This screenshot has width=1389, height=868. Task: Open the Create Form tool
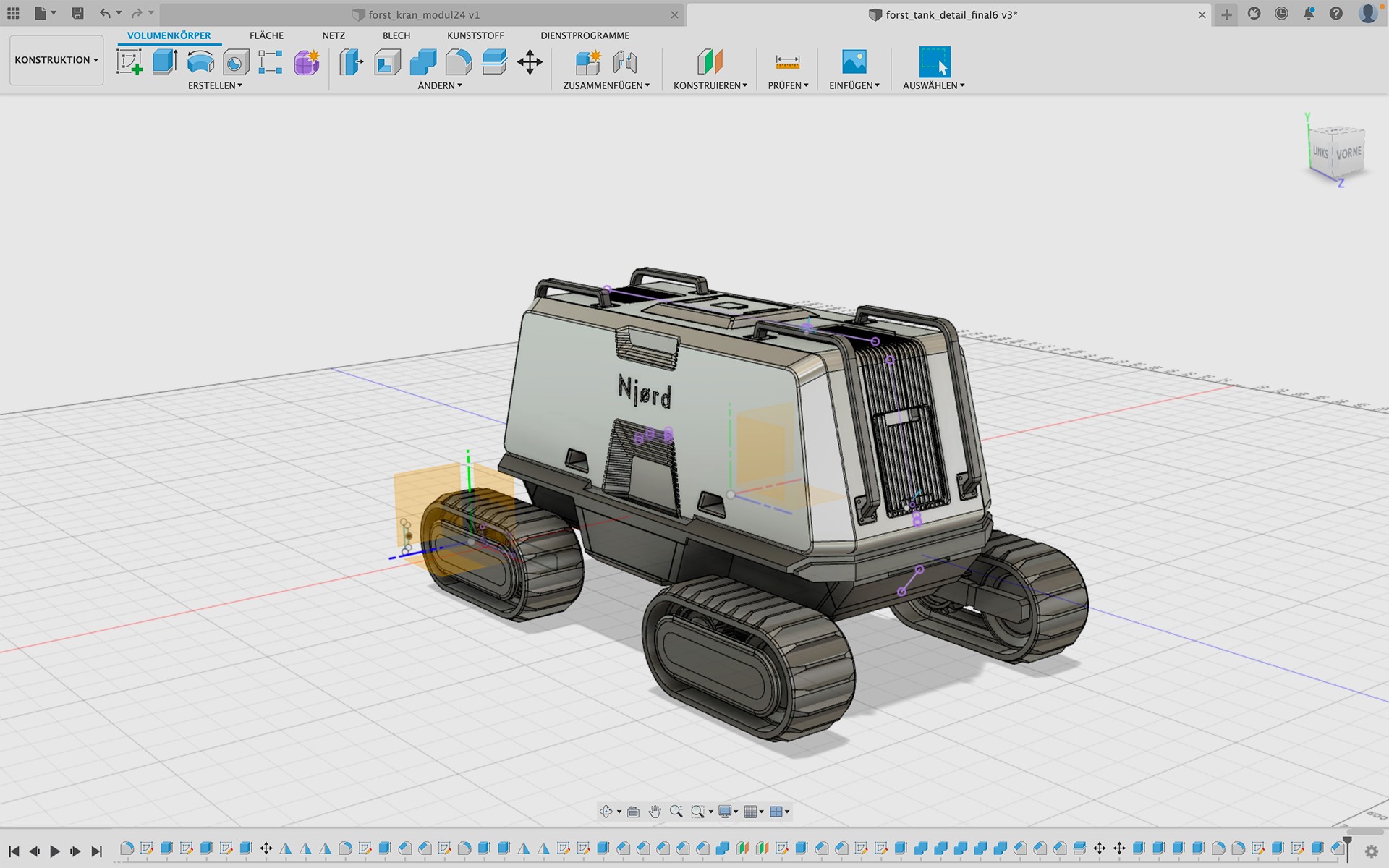307,62
